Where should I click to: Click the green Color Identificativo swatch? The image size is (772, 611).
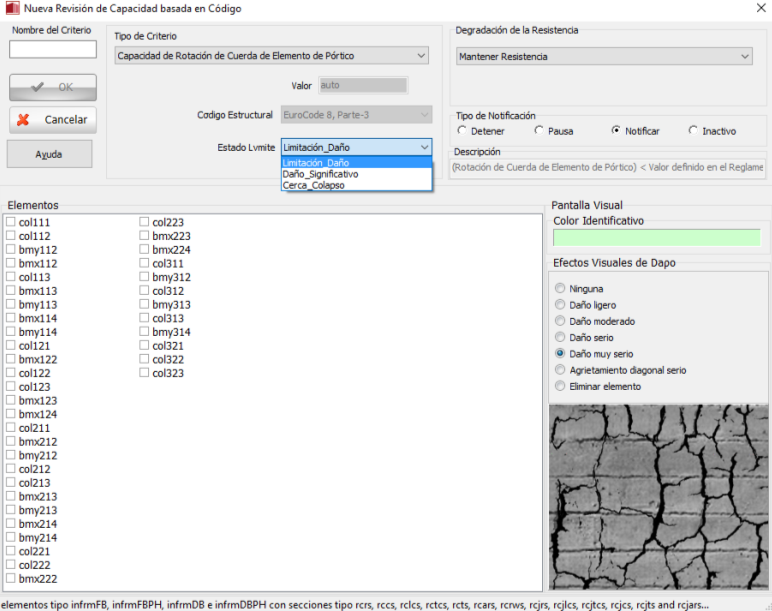click(657, 238)
